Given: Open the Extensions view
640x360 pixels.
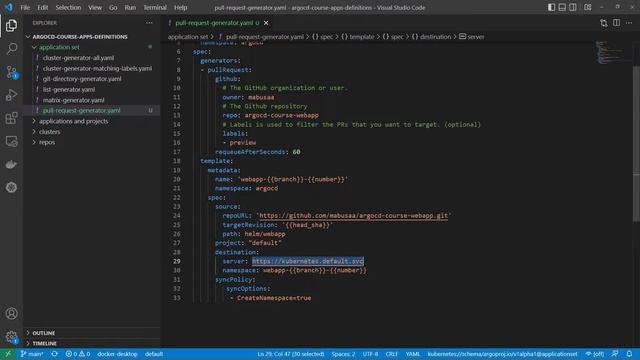Looking at the screenshot, I should [11, 118].
